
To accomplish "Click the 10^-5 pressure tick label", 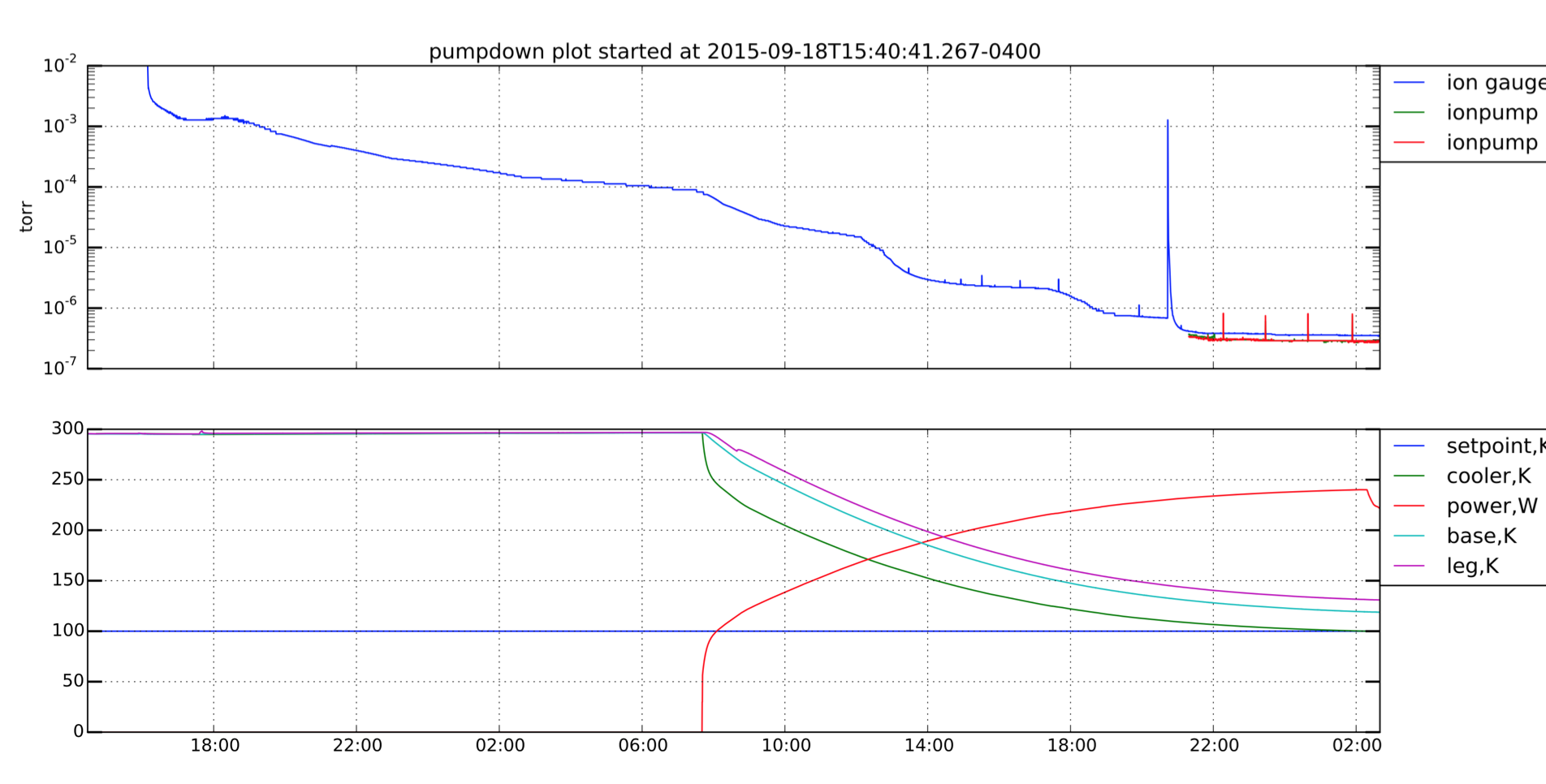I will pos(60,246).
